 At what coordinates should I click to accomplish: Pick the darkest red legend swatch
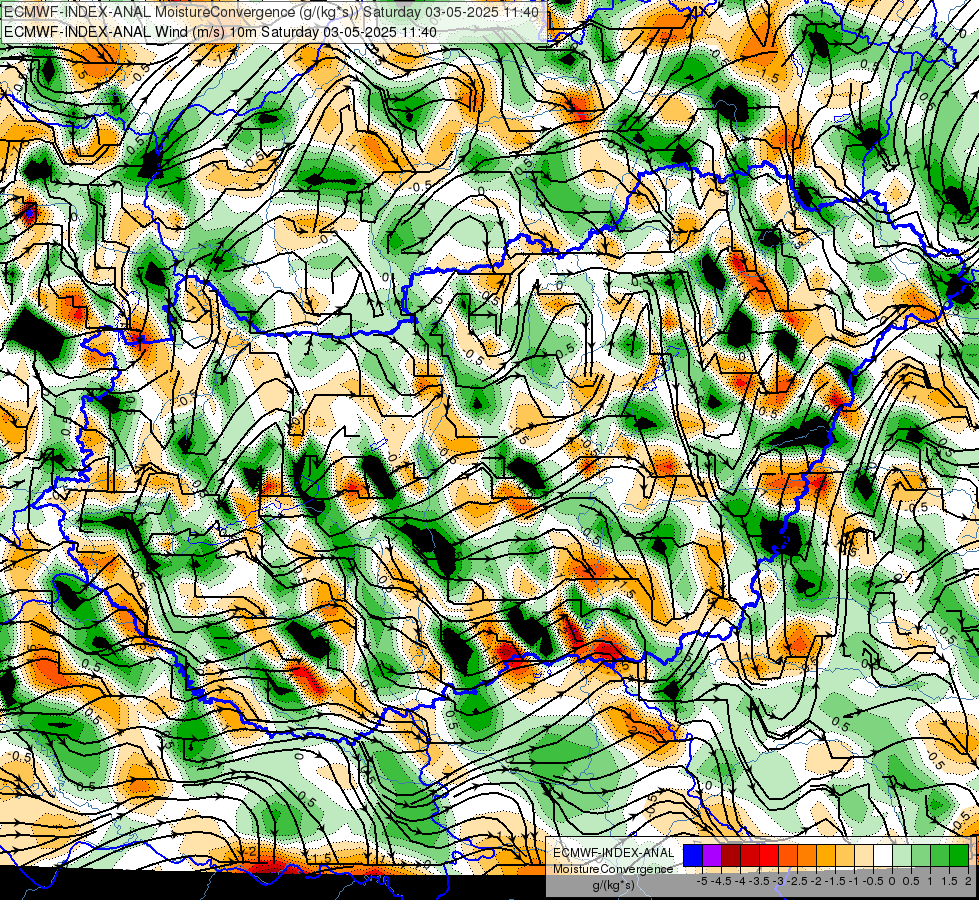731,855
